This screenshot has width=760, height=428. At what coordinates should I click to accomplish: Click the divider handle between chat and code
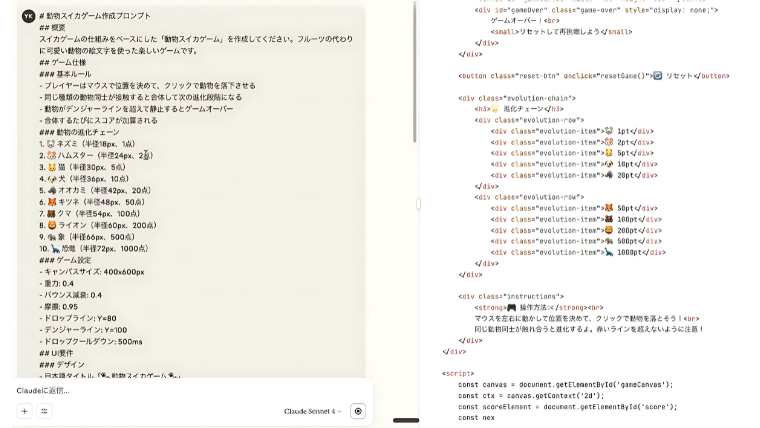coord(418,204)
